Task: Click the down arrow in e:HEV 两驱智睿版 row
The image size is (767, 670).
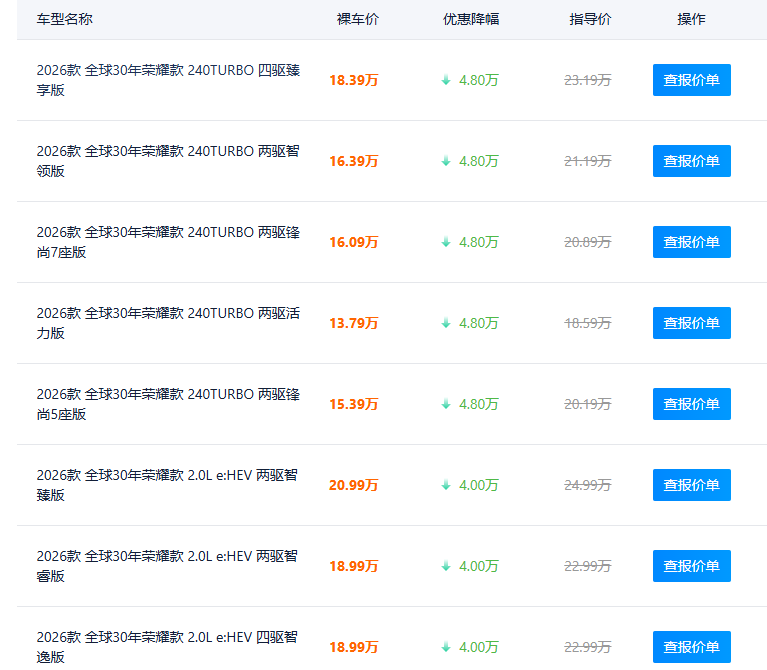Action: click(x=446, y=566)
